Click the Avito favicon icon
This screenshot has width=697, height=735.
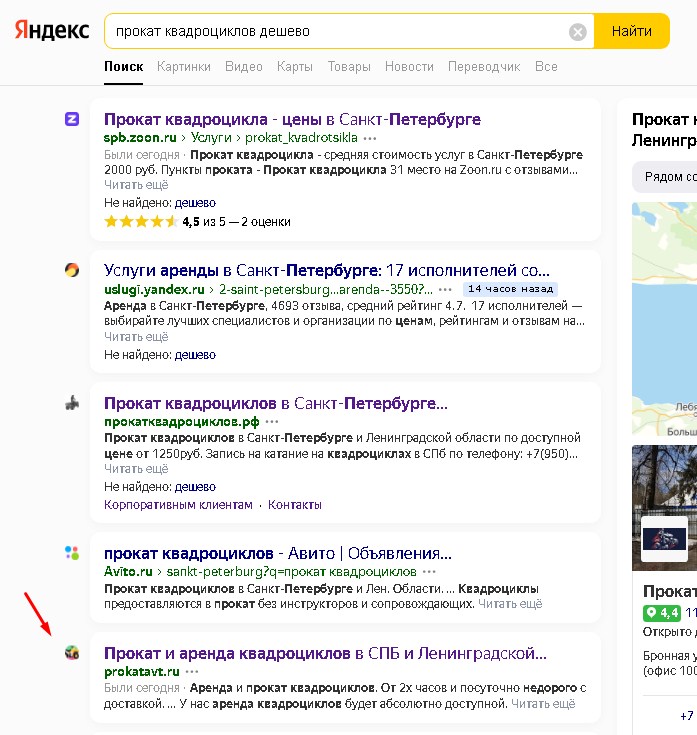(72, 553)
